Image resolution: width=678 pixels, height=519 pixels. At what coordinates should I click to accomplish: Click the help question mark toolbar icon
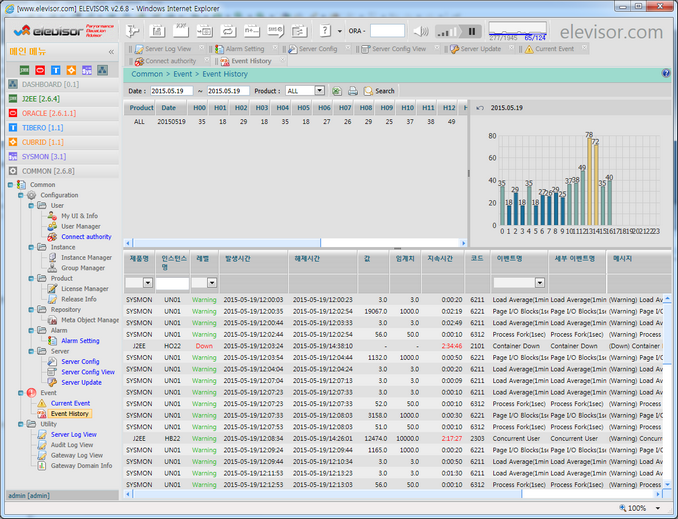point(325,31)
